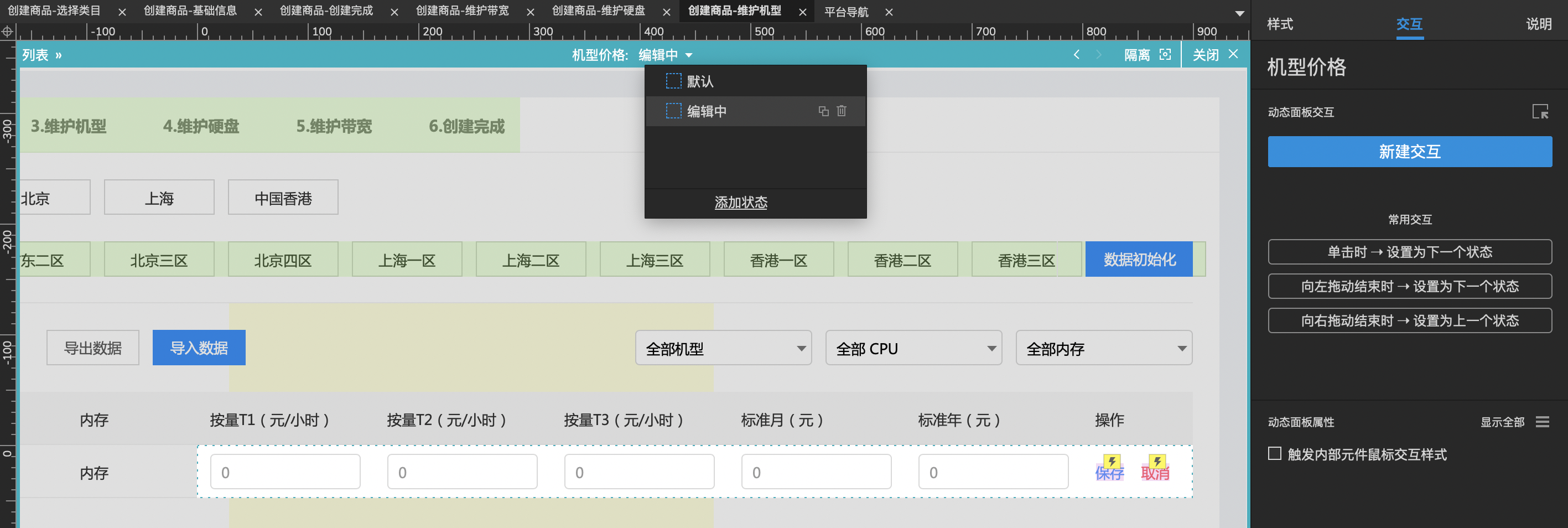Open the 样式 panel tab
Screen dimensions: 1568x528
1280,24
